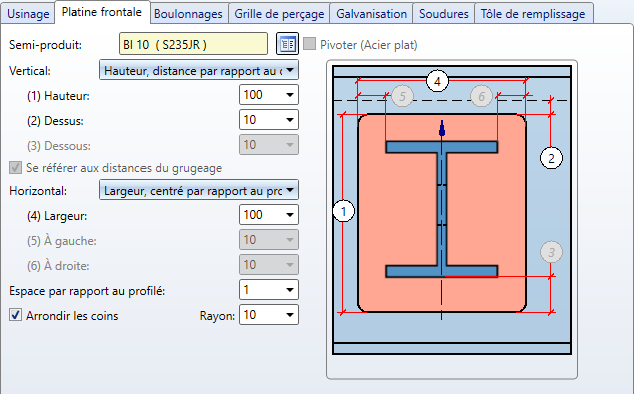634x394 pixels.
Task: Switch to the Boulonnages tab
Action: coord(188,14)
